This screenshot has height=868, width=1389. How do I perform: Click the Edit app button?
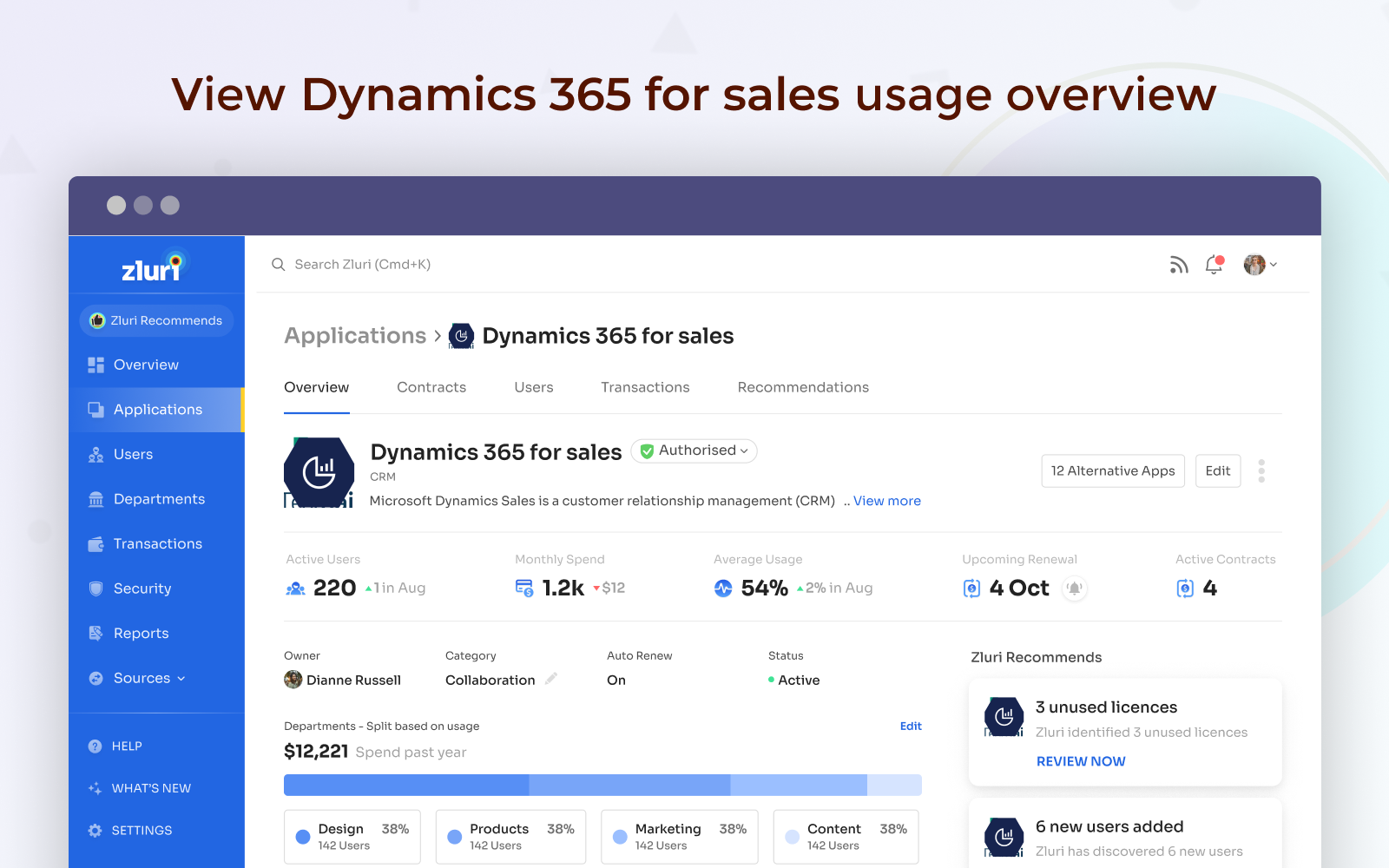tap(1218, 470)
